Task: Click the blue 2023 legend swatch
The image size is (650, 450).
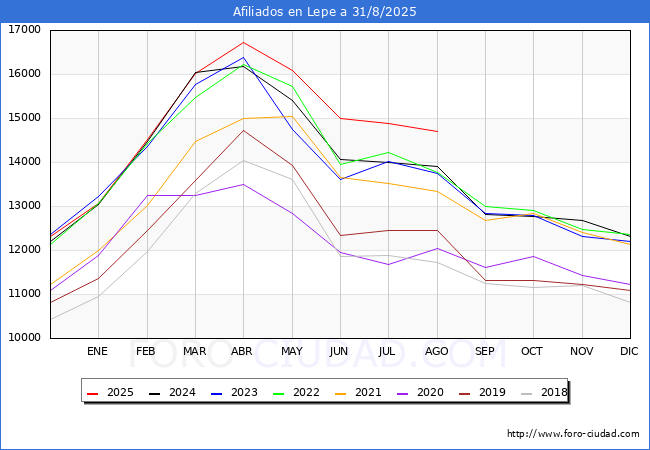Action: 216,393
